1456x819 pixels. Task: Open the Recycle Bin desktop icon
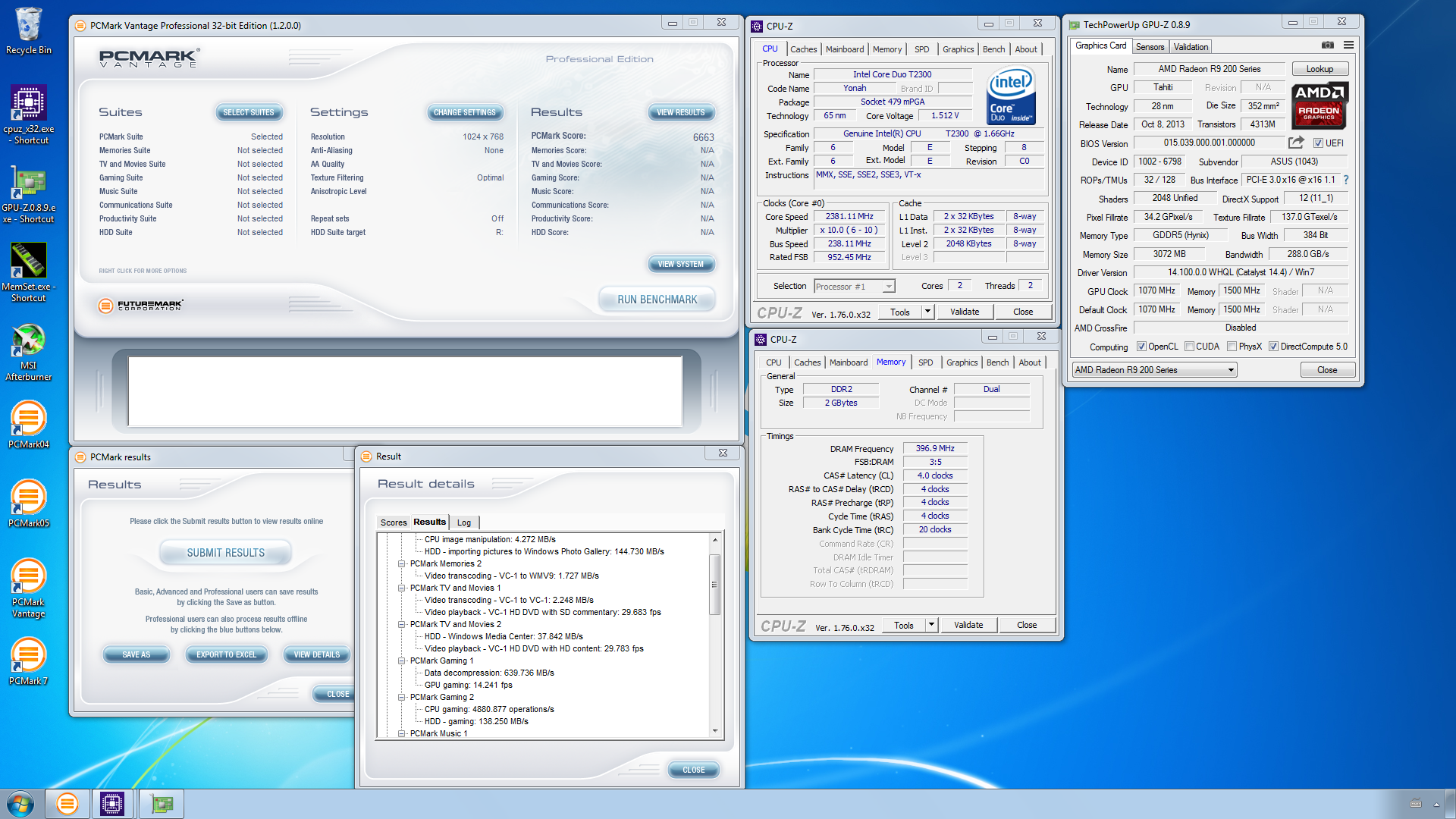29,32
